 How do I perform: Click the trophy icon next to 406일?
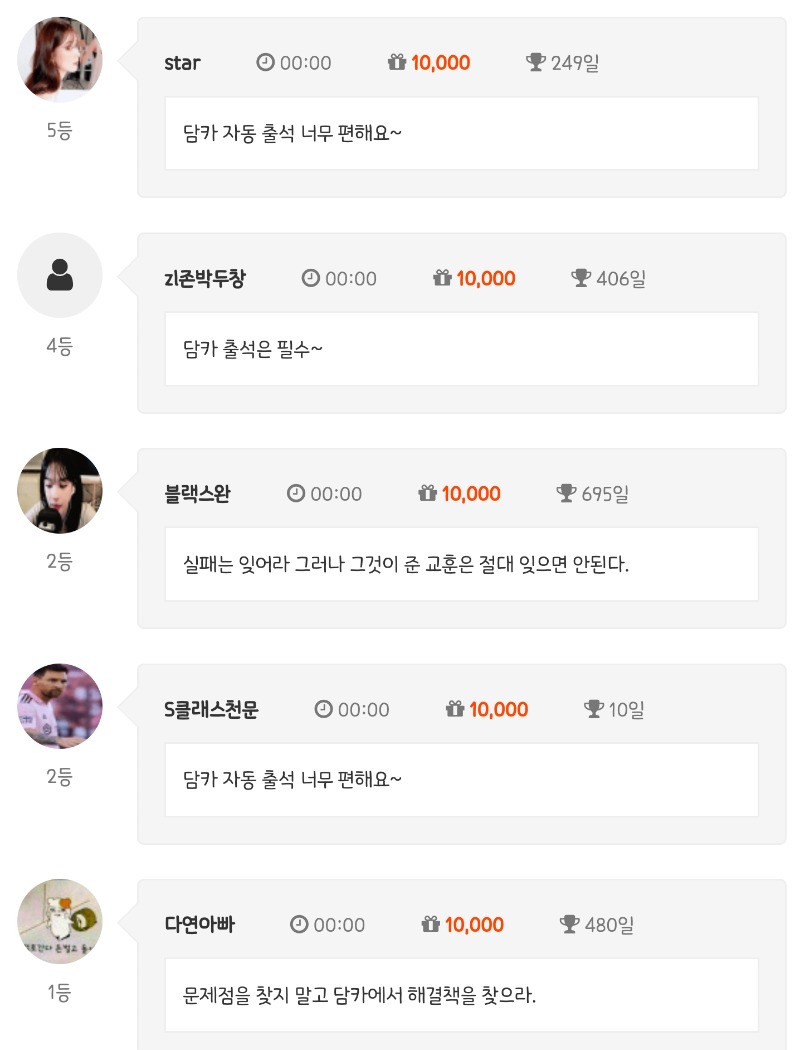tap(581, 278)
